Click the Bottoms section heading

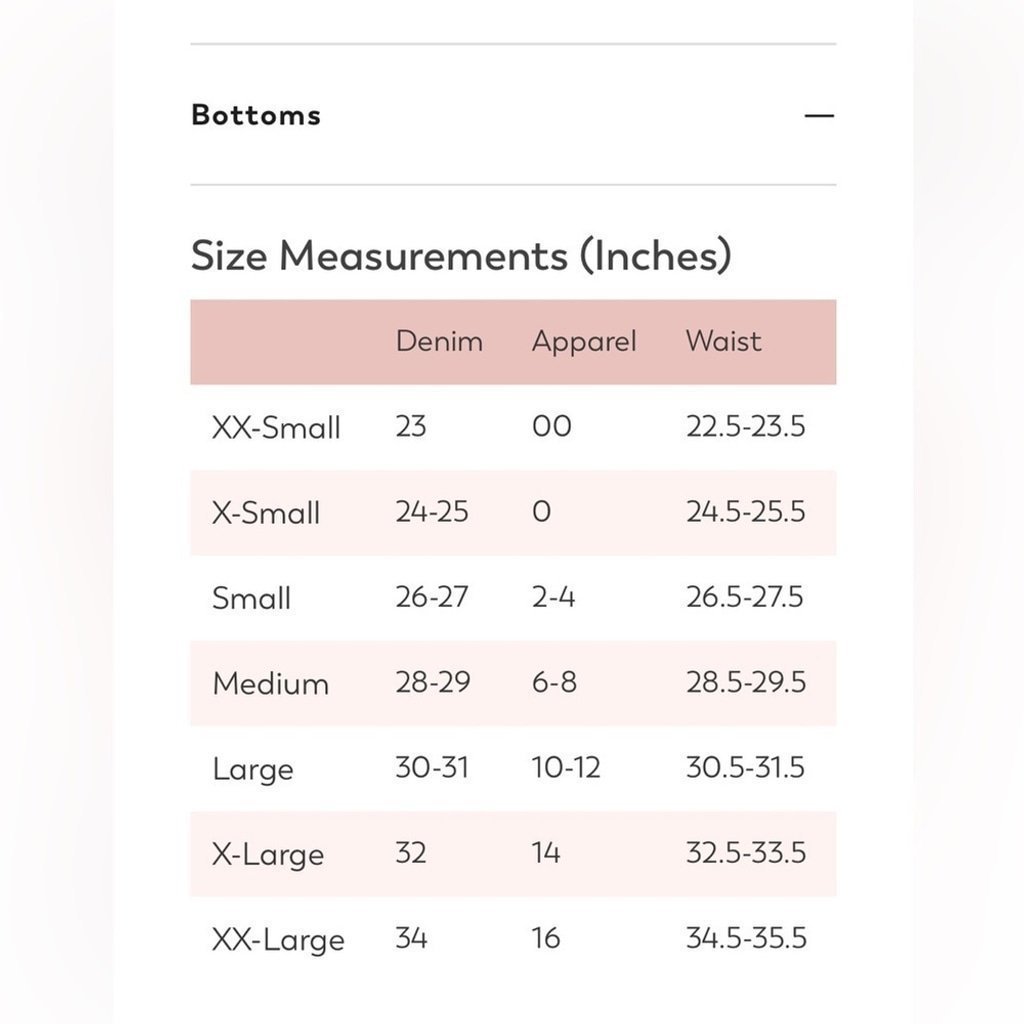coord(256,115)
